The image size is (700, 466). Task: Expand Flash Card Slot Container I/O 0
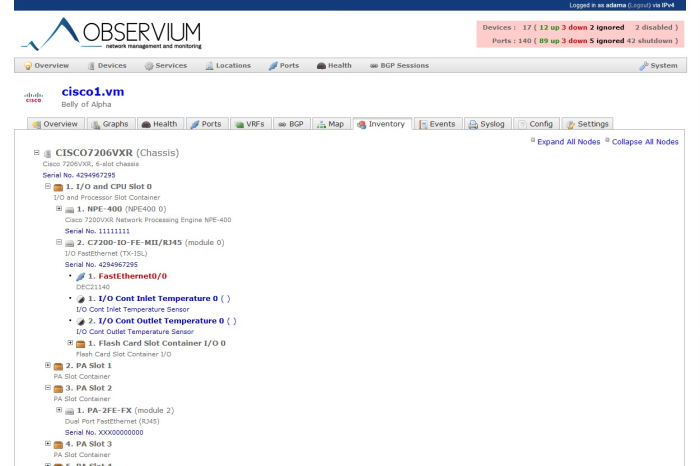pos(70,343)
